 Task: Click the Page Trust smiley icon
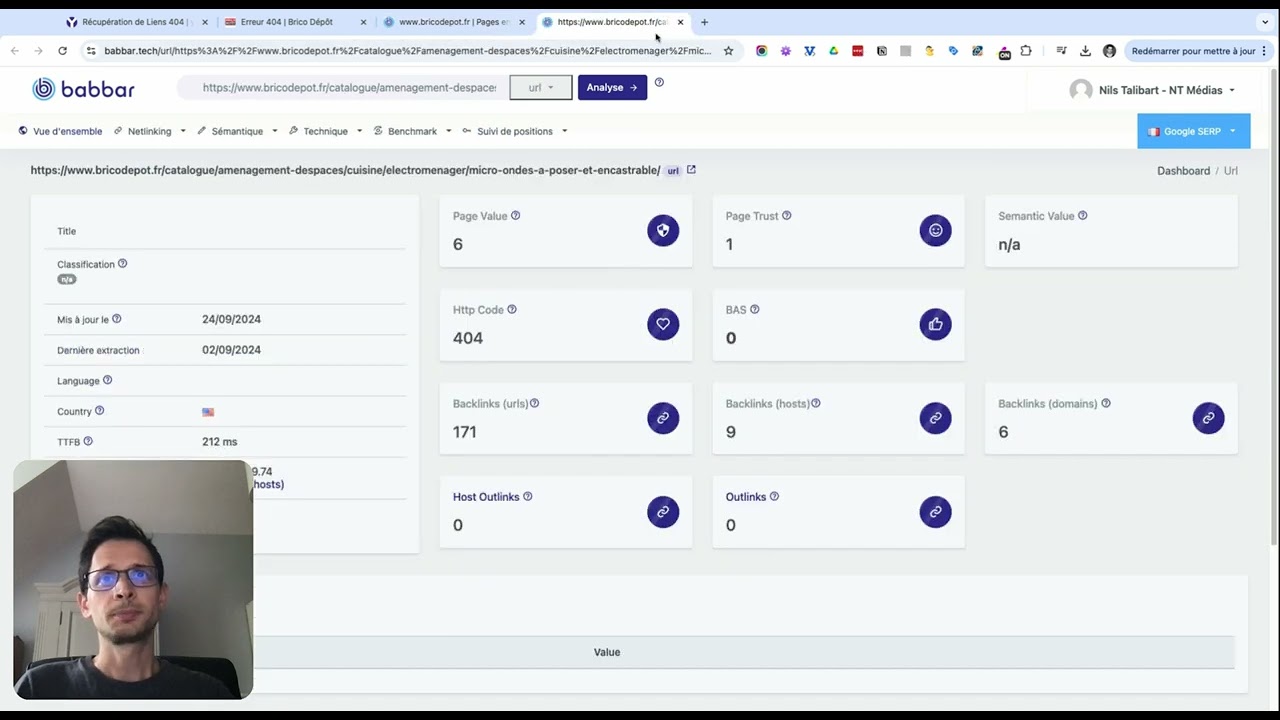[x=936, y=230]
